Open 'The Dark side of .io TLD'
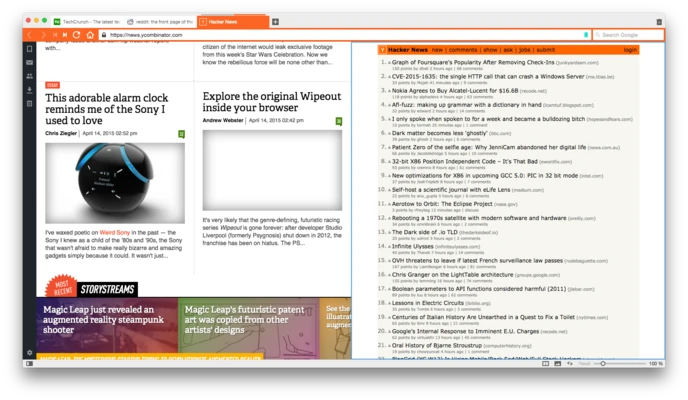This screenshot has height=400, width=688. click(424, 232)
